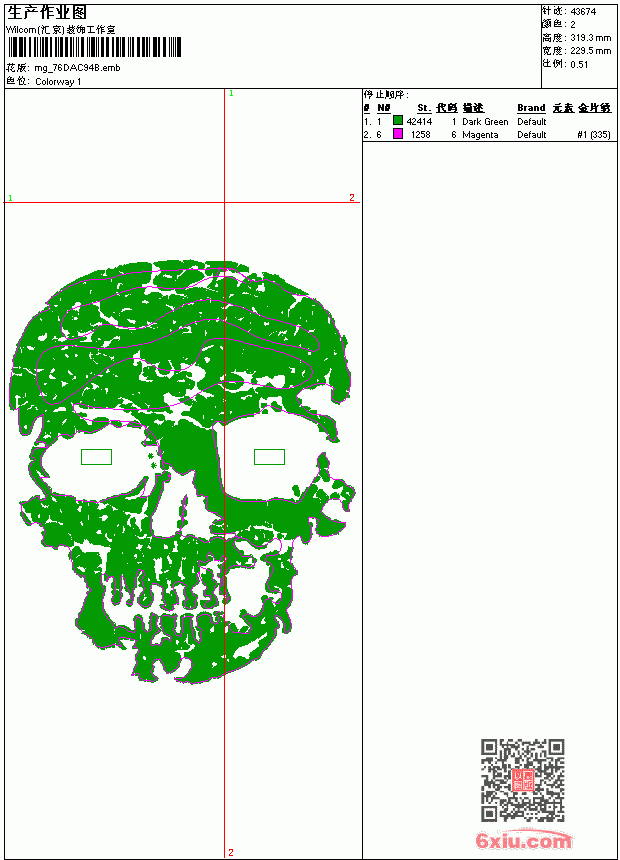Click the green marker 1 on the horizontal line
Image resolution: width=620 pixels, height=860 pixels.
pyautogui.click(x=10, y=198)
